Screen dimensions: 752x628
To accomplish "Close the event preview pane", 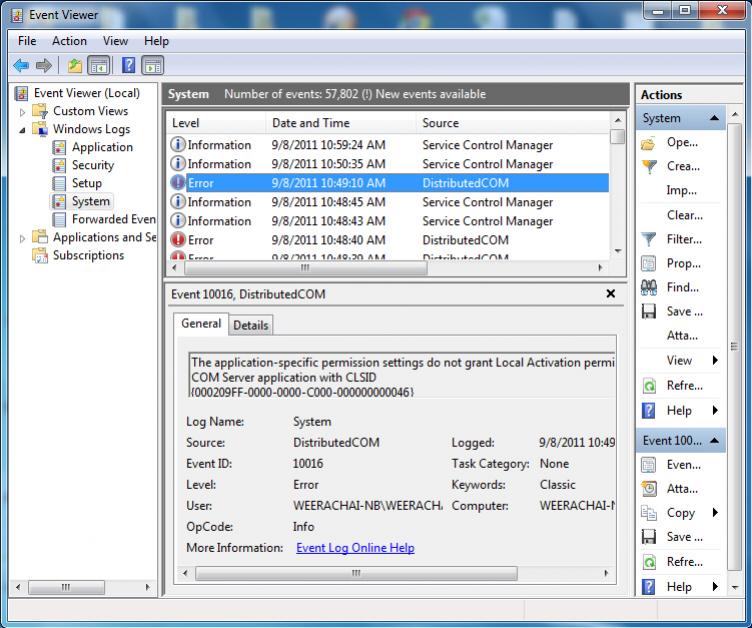I will click(611, 294).
